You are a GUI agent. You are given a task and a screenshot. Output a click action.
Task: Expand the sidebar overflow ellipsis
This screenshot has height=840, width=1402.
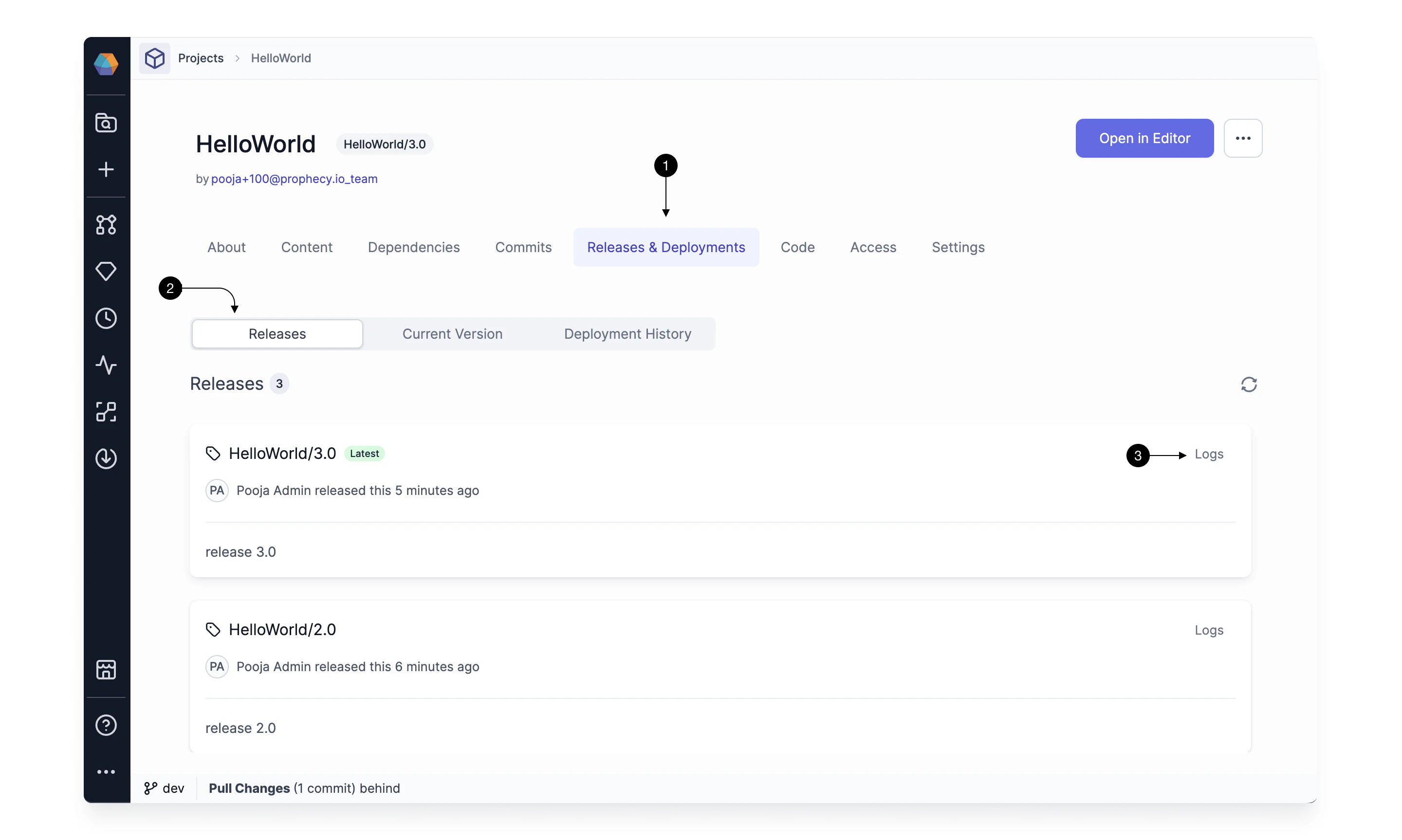pyautogui.click(x=106, y=771)
